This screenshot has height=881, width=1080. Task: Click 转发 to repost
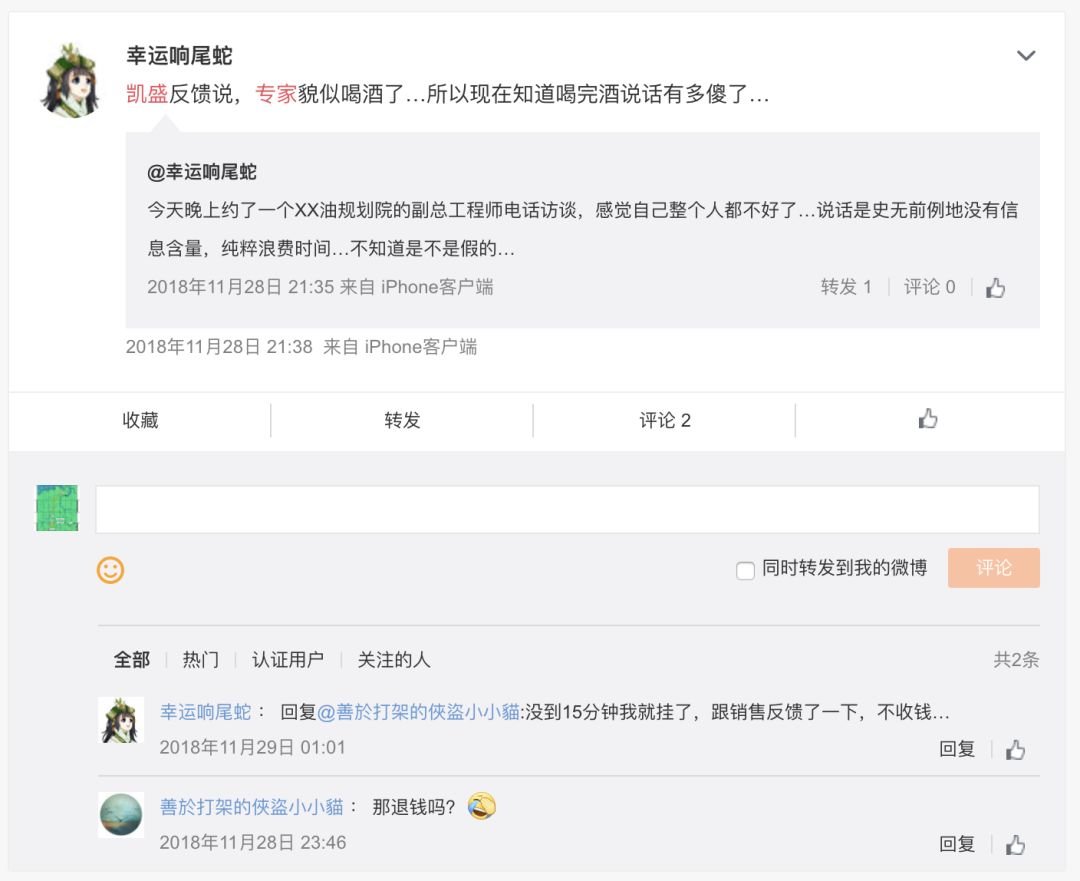pos(401,420)
